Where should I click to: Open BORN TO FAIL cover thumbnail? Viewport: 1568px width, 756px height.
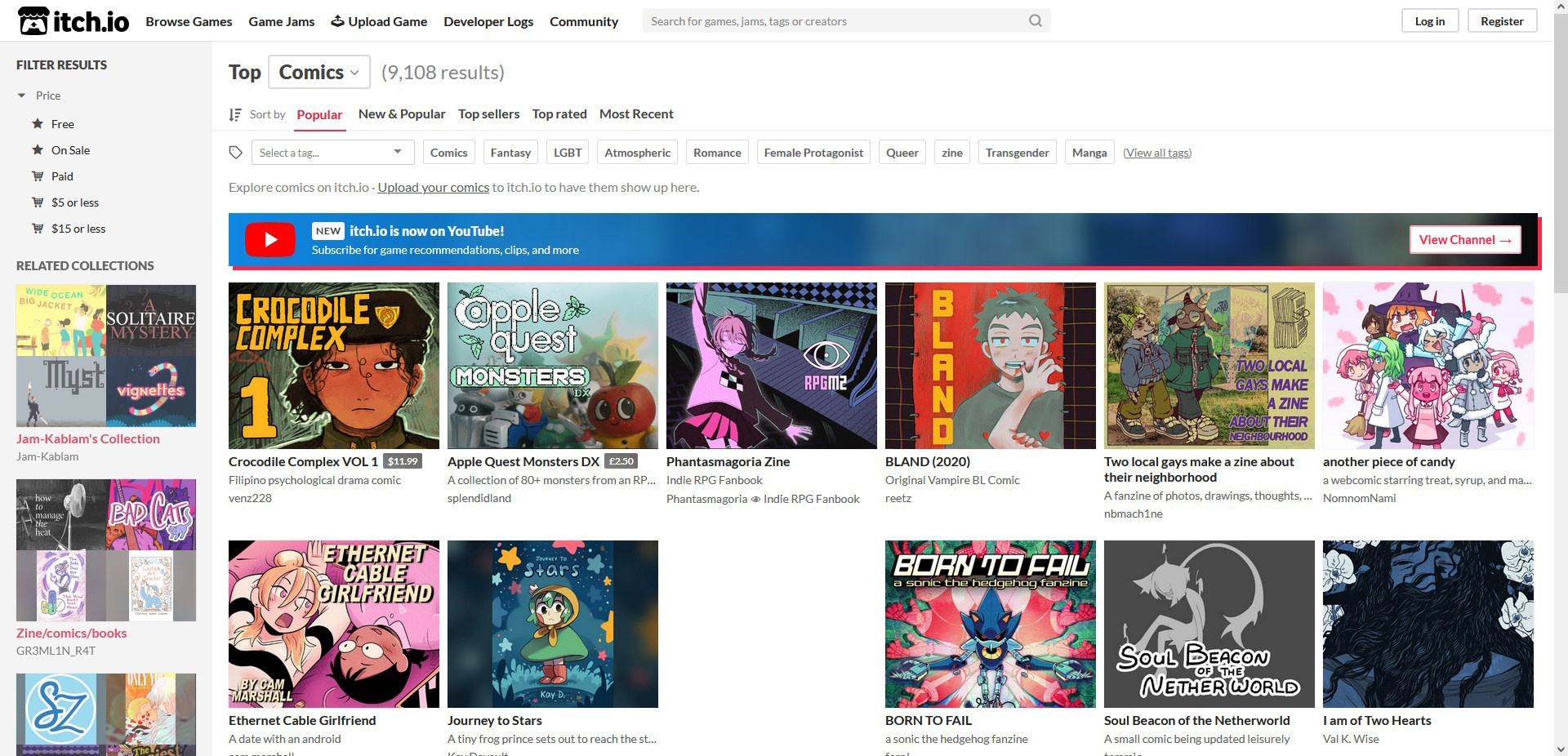[991, 625]
